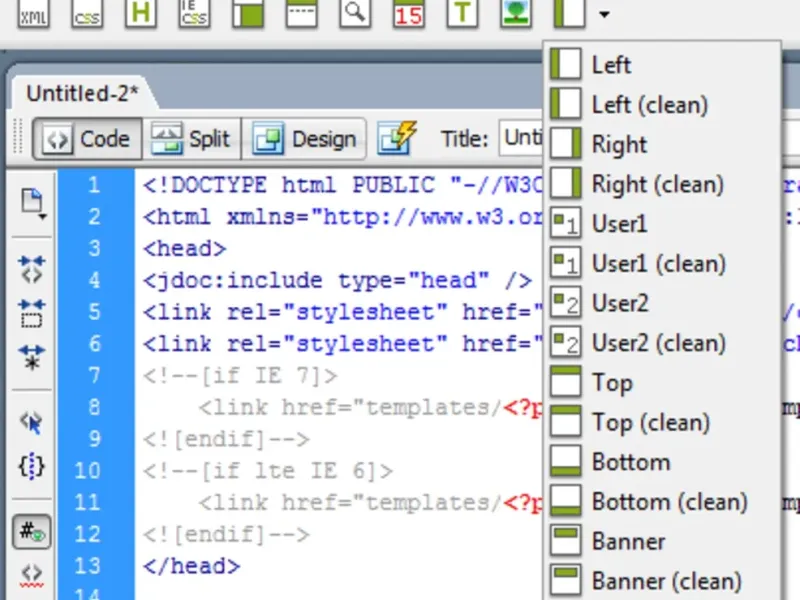Open the documents icon in code toolbar

[33, 203]
